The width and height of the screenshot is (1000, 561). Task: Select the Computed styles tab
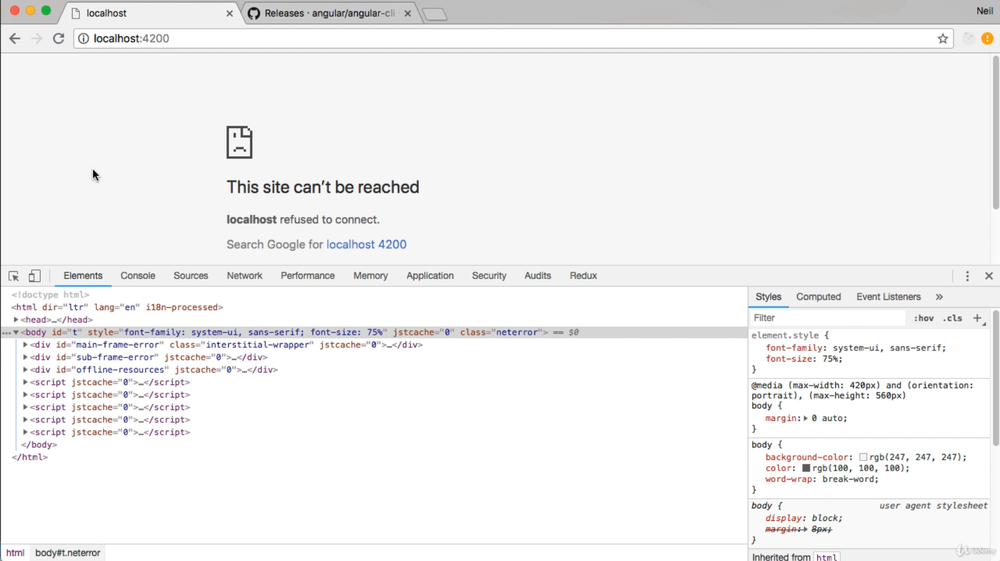(x=818, y=297)
